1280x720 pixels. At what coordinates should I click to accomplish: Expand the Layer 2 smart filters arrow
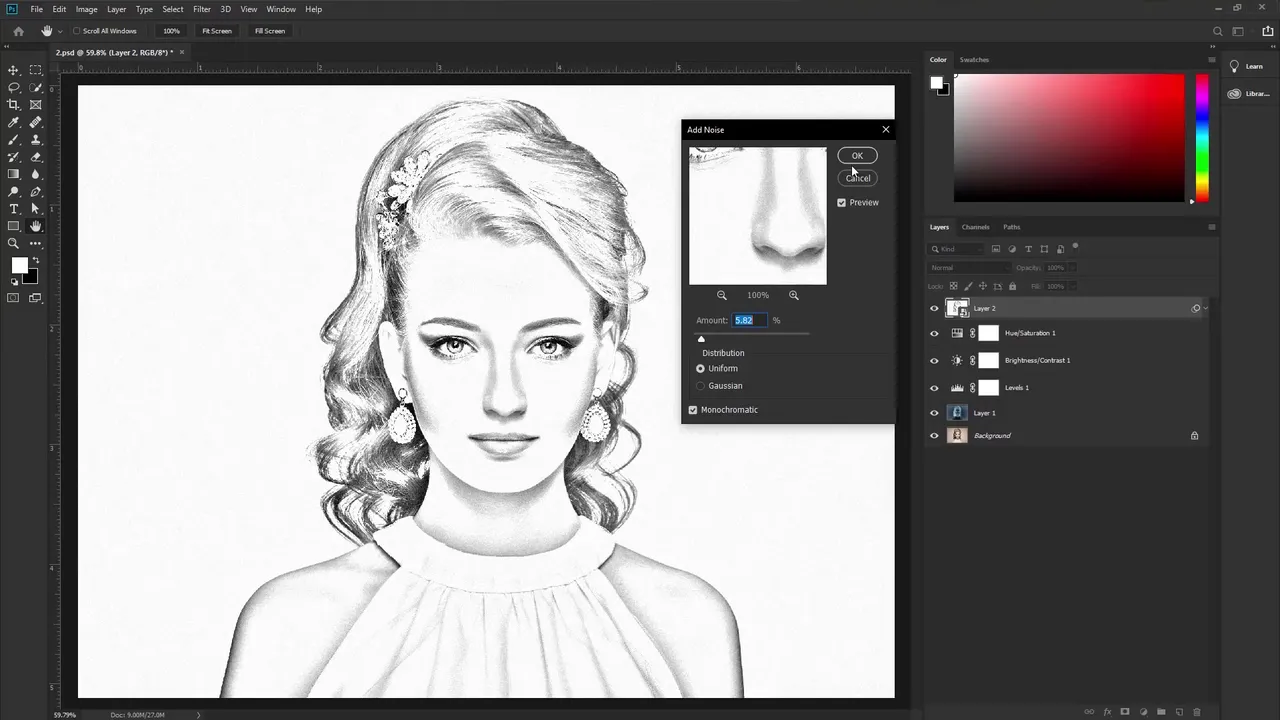tap(1206, 309)
